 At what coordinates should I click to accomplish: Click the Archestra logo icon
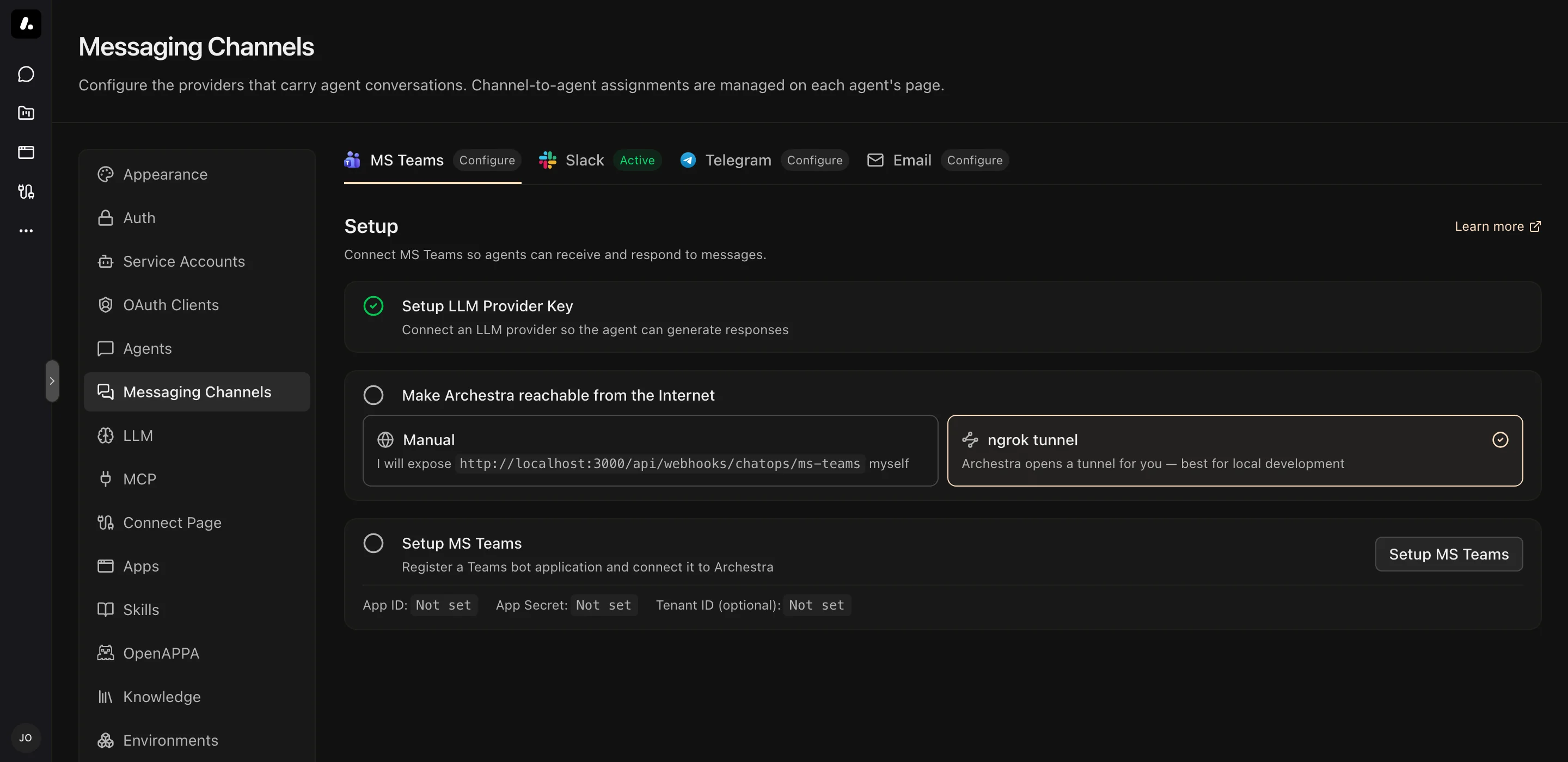26,24
